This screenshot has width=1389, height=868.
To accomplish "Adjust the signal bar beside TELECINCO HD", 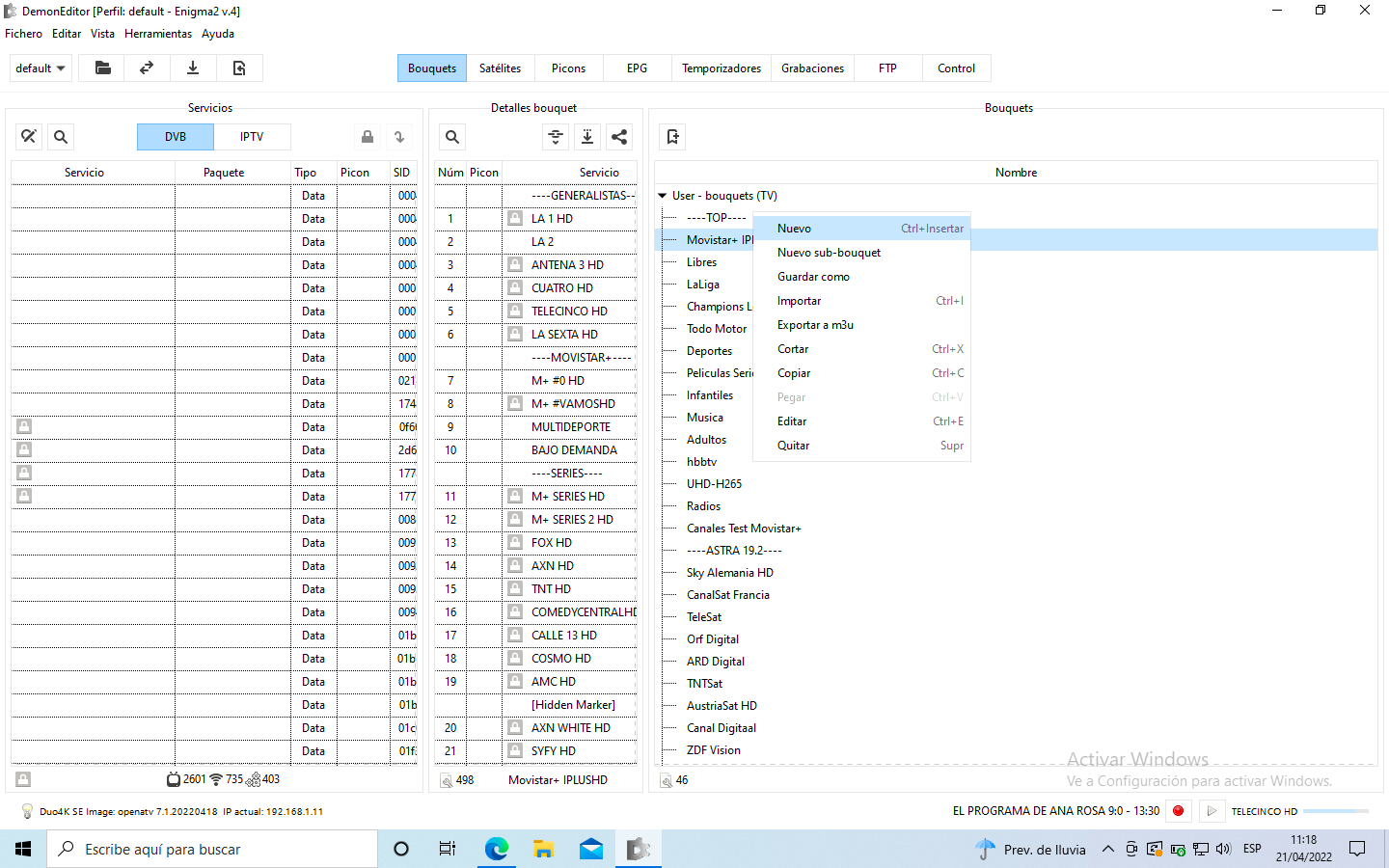I will [1335, 811].
